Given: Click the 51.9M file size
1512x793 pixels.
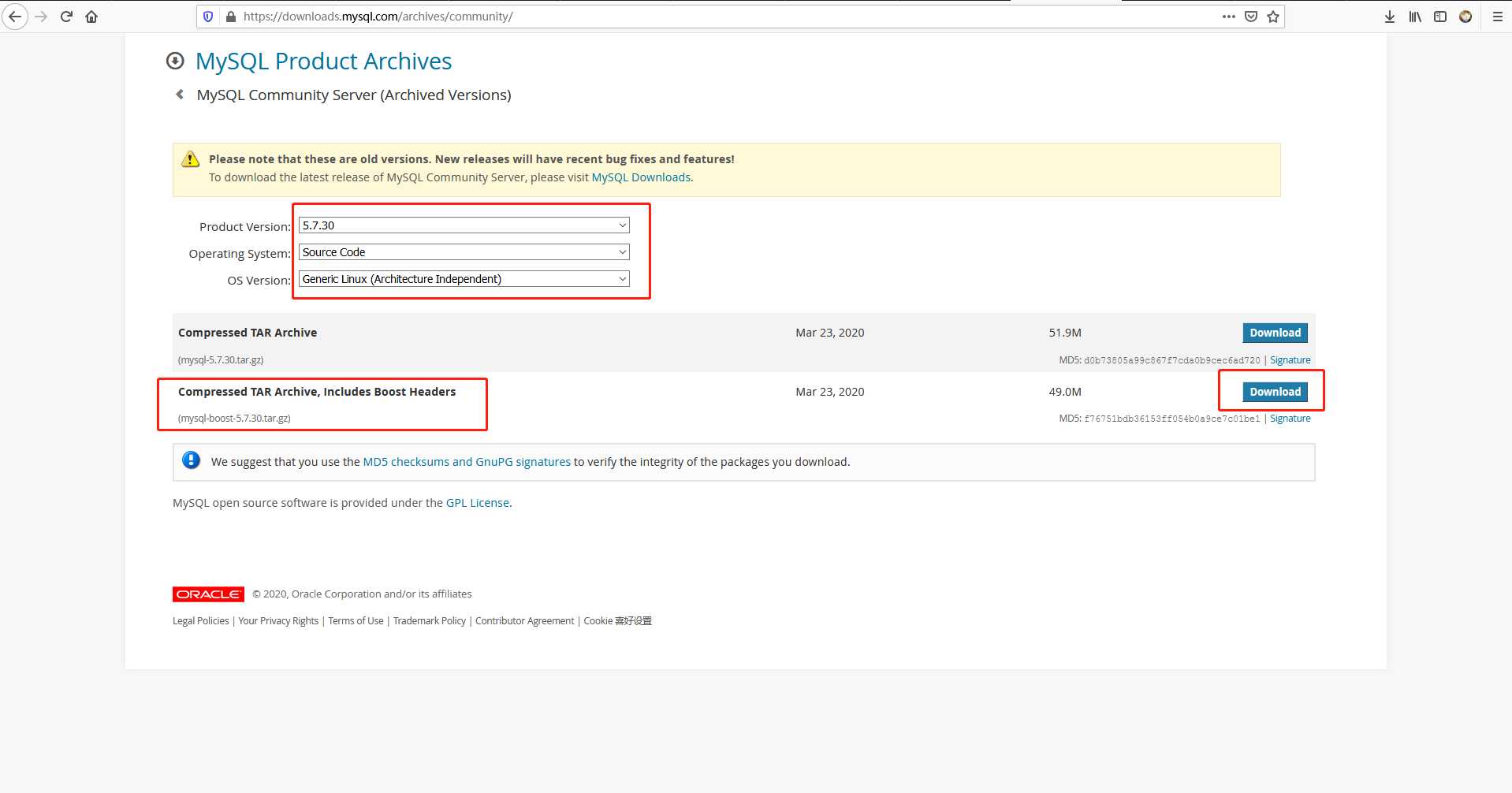Looking at the screenshot, I should coord(1065,333).
